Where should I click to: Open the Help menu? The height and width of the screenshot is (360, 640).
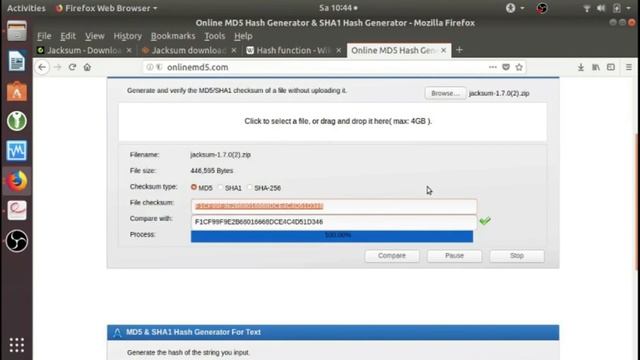[243, 36]
